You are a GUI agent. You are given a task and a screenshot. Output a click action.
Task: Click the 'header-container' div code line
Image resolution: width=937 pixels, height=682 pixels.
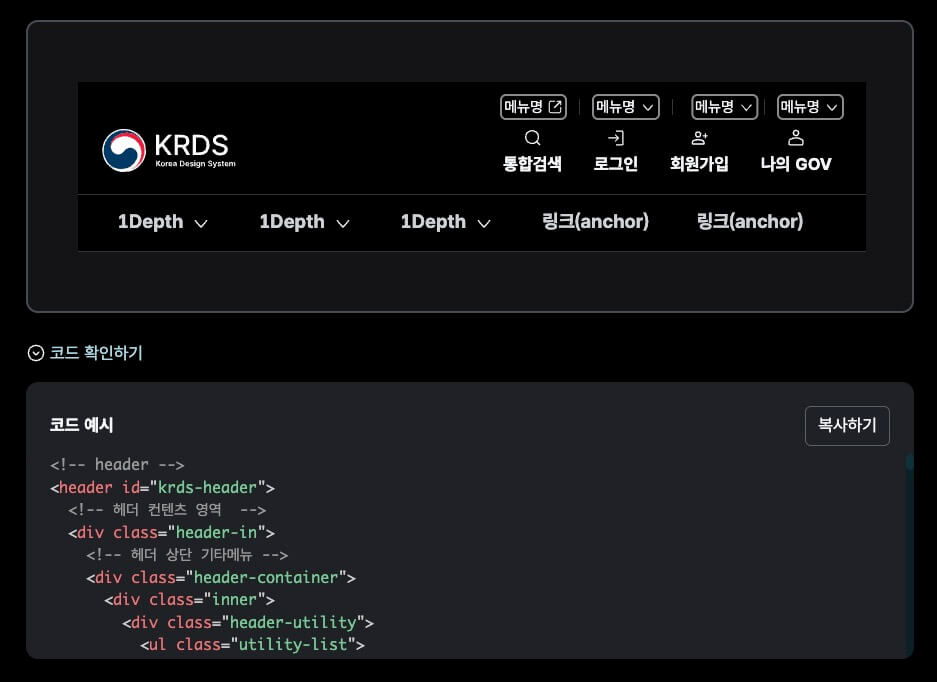click(221, 577)
